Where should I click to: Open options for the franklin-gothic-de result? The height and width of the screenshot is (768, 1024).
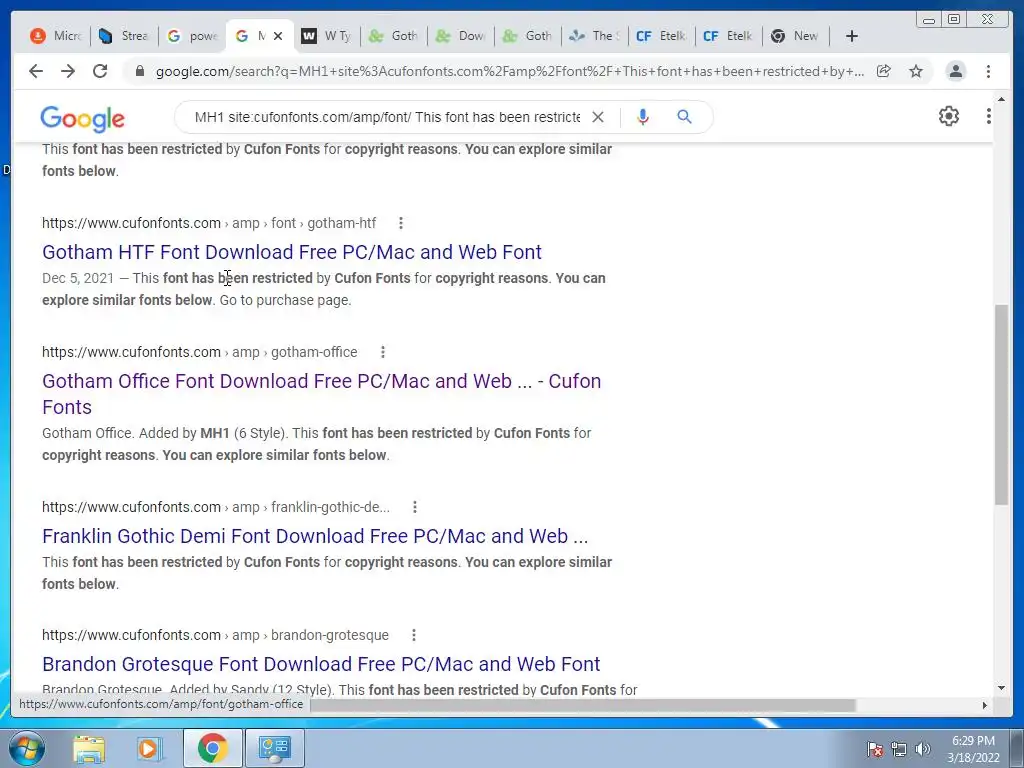[x=415, y=507]
